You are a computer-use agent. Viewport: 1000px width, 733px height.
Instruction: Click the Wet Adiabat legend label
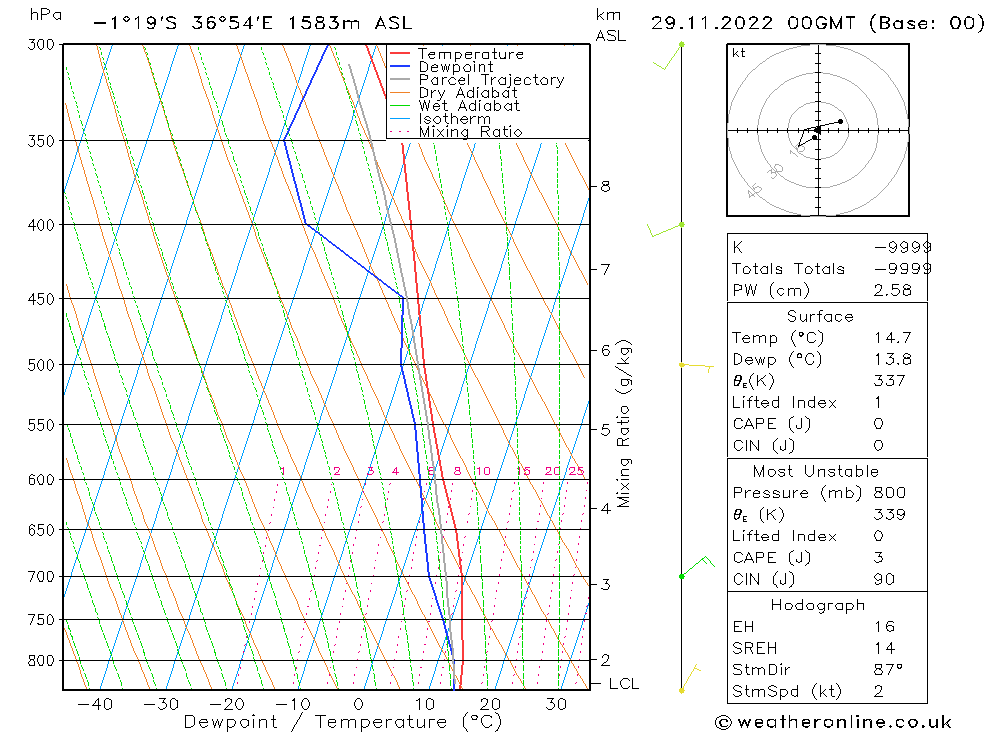pyautogui.click(x=469, y=106)
